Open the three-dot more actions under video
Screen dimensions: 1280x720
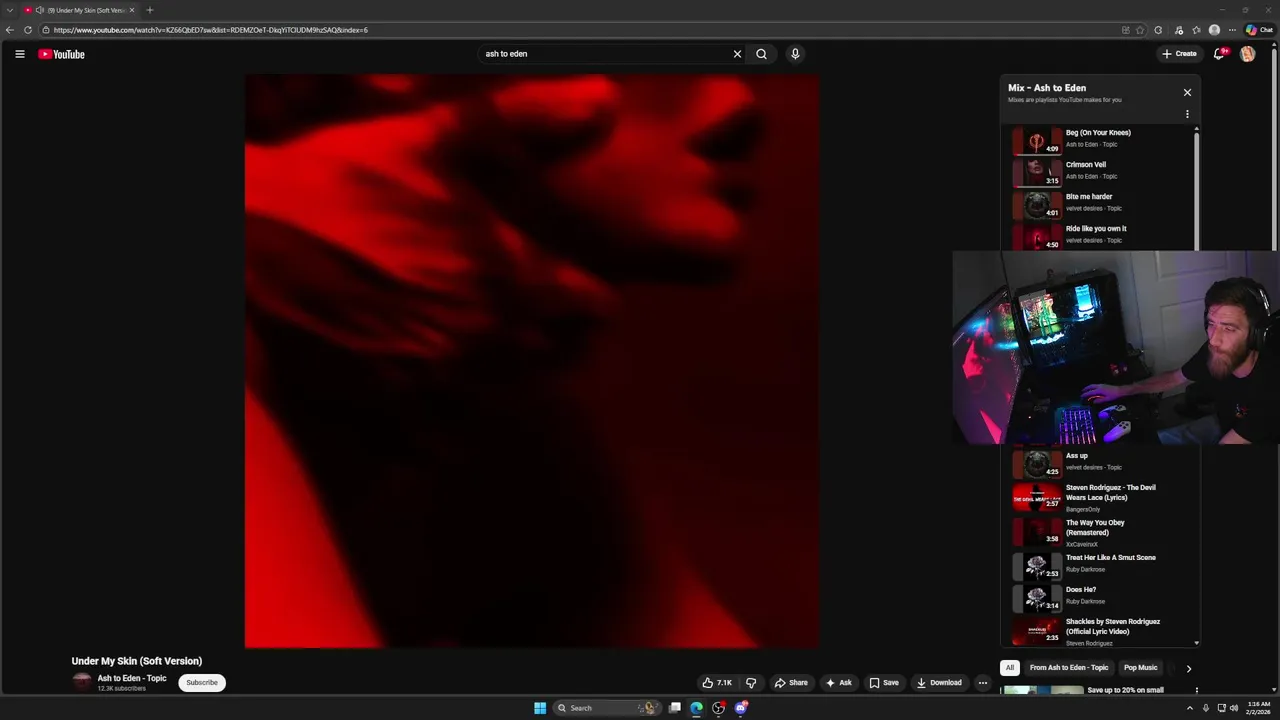pyautogui.click(x=982, y=683)
